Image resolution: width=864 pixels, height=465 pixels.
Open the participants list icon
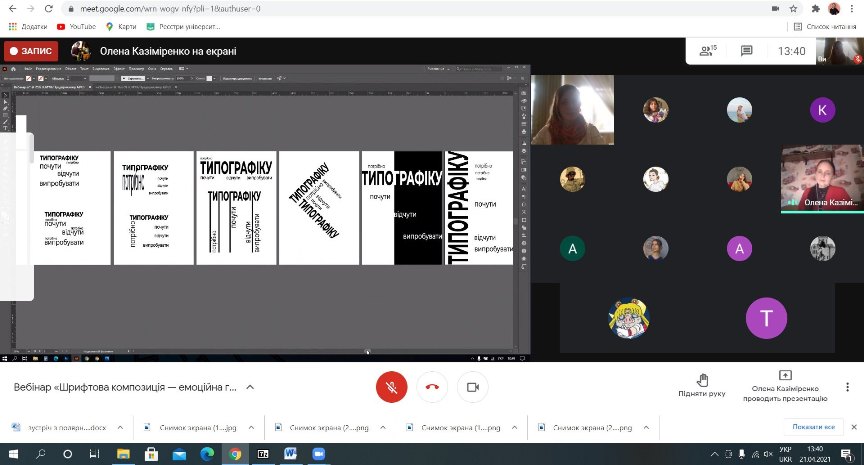pyautogui.click(x=708, y=51)
